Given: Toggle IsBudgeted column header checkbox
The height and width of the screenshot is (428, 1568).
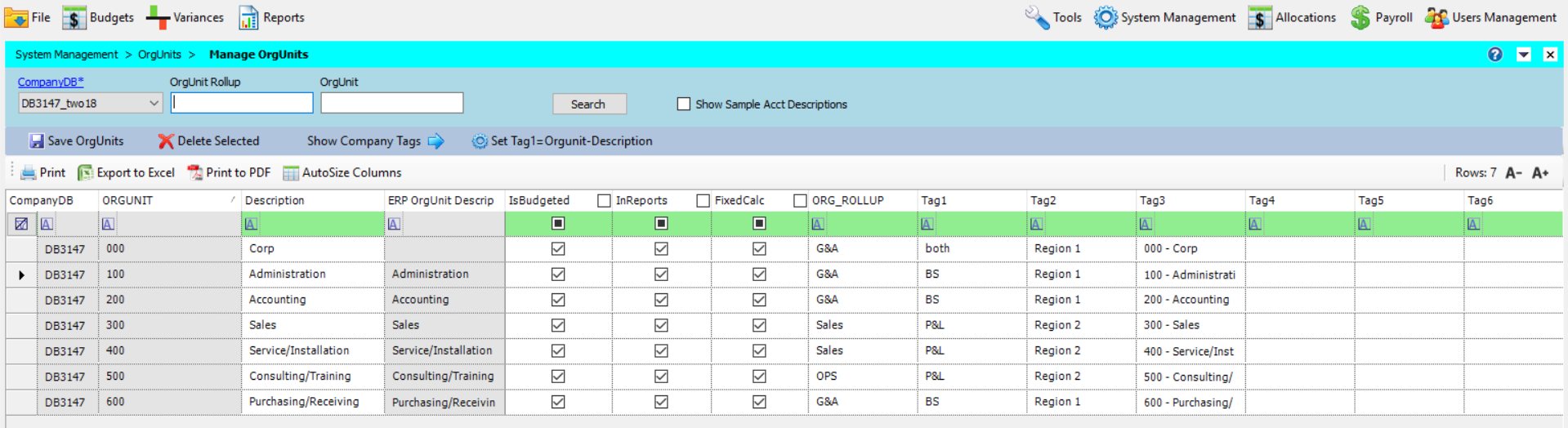Looking at the screenshot, I should point(604,201).
